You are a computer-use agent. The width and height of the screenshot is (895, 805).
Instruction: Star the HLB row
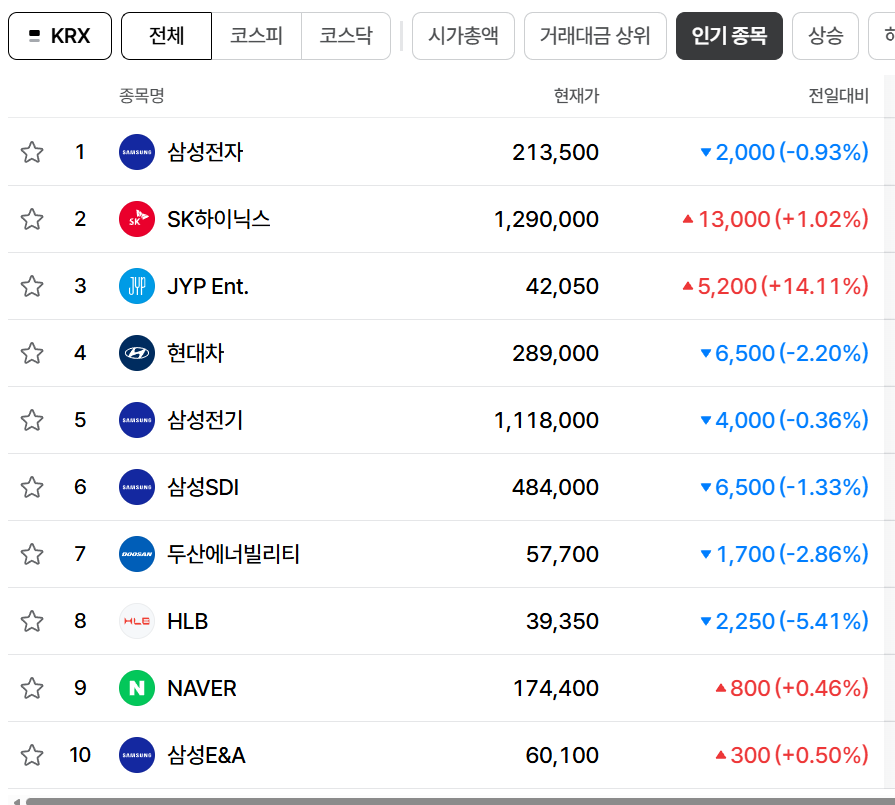[x=32, y=621]
